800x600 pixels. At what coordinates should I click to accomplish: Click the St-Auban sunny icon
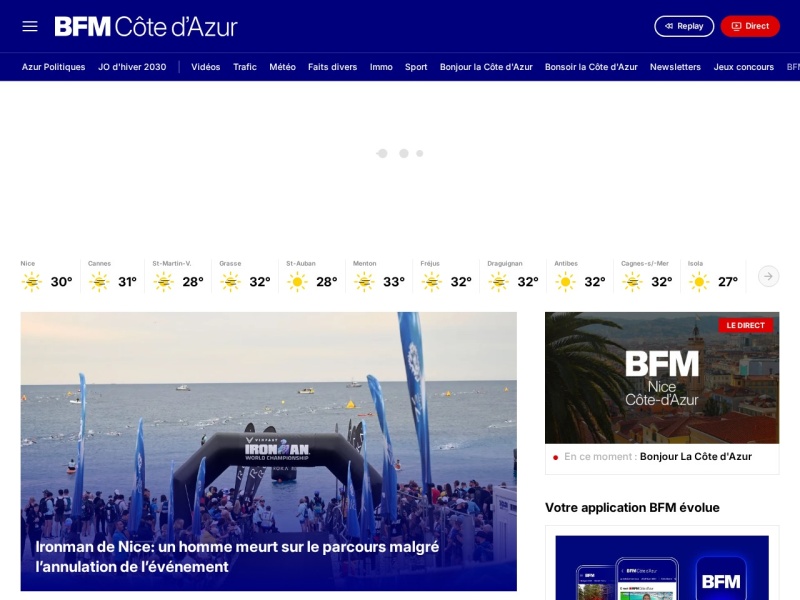pyautogui.click(x=297, y=282)
